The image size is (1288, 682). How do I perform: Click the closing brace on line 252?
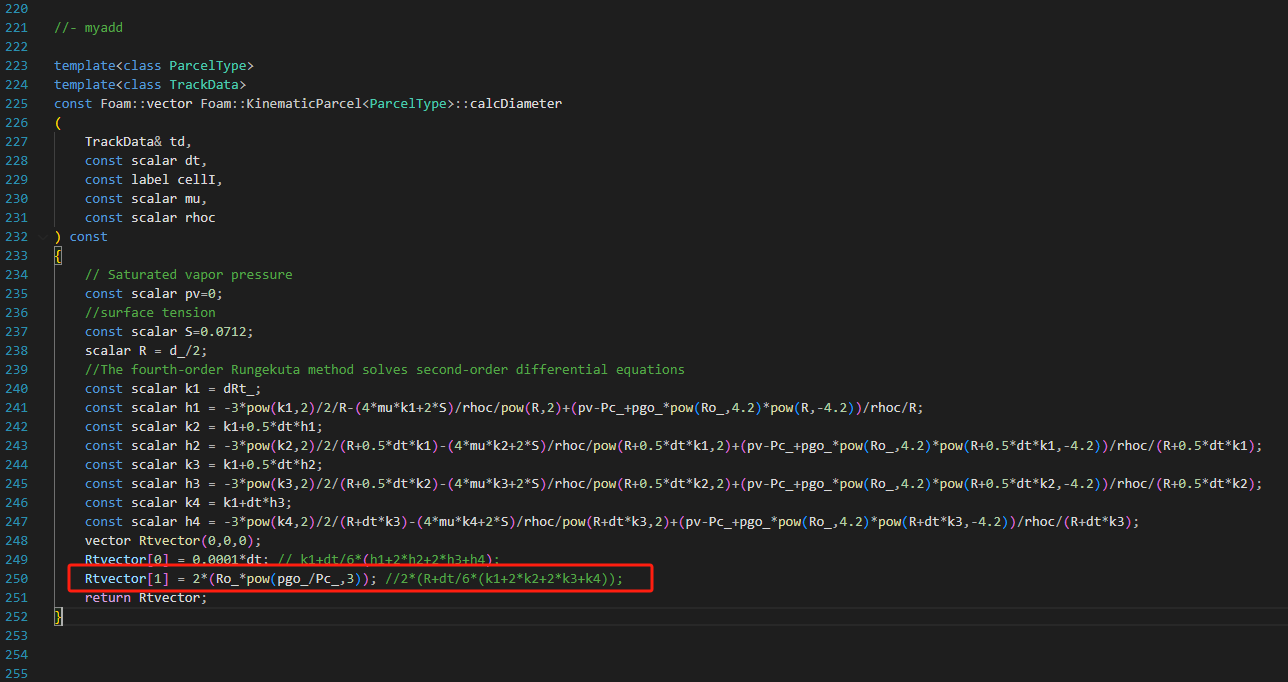click(x=58, y=617)
